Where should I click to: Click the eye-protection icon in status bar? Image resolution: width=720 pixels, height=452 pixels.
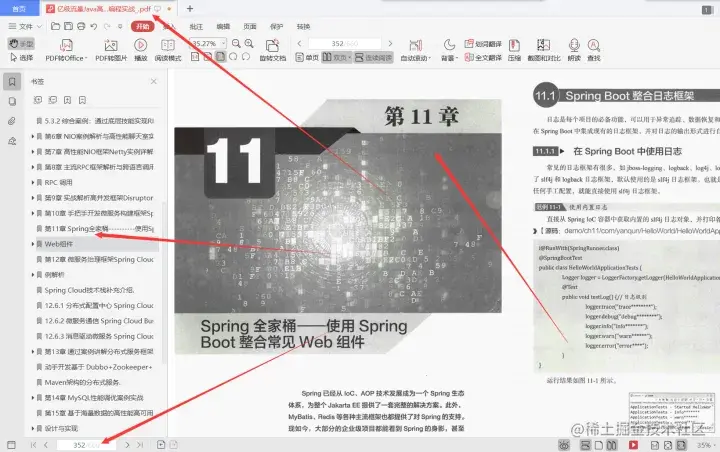pos(564,445)
